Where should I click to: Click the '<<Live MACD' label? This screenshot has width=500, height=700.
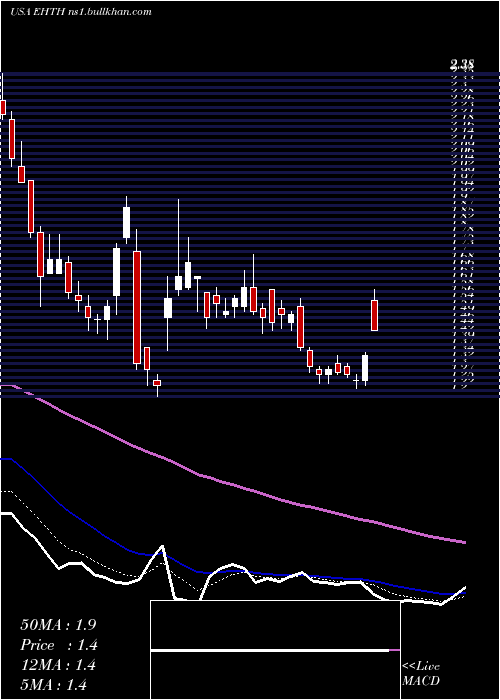point(421,674)
